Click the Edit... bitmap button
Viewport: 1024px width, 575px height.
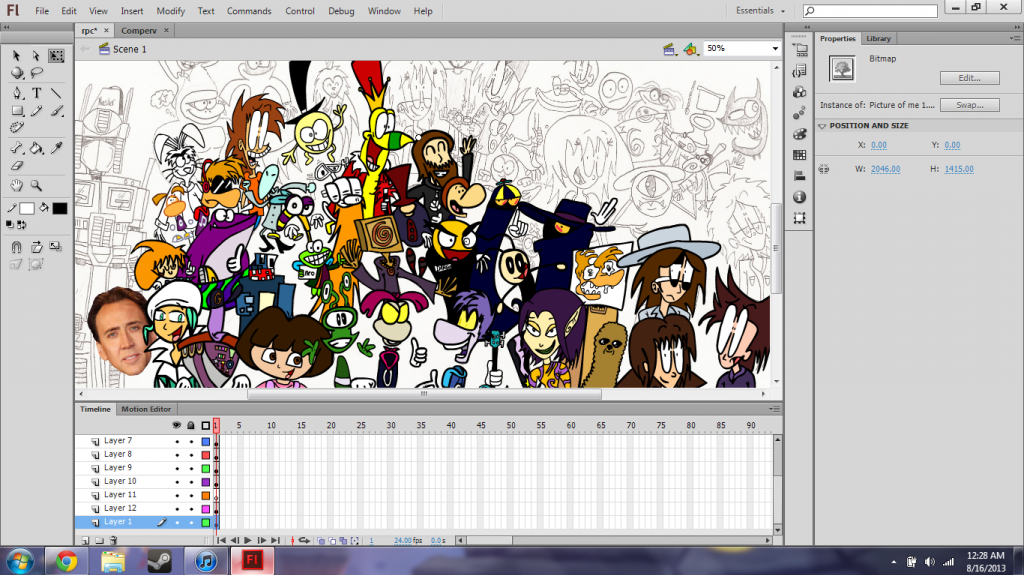[970, 78]
